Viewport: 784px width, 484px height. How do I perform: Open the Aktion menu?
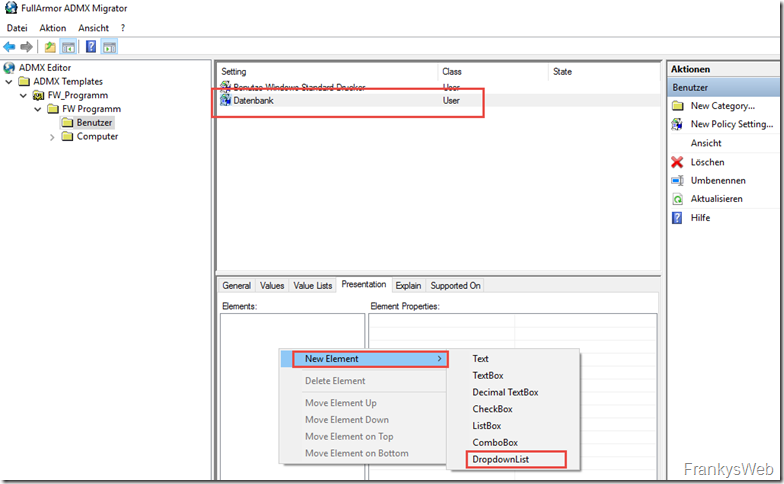(52, 28)
